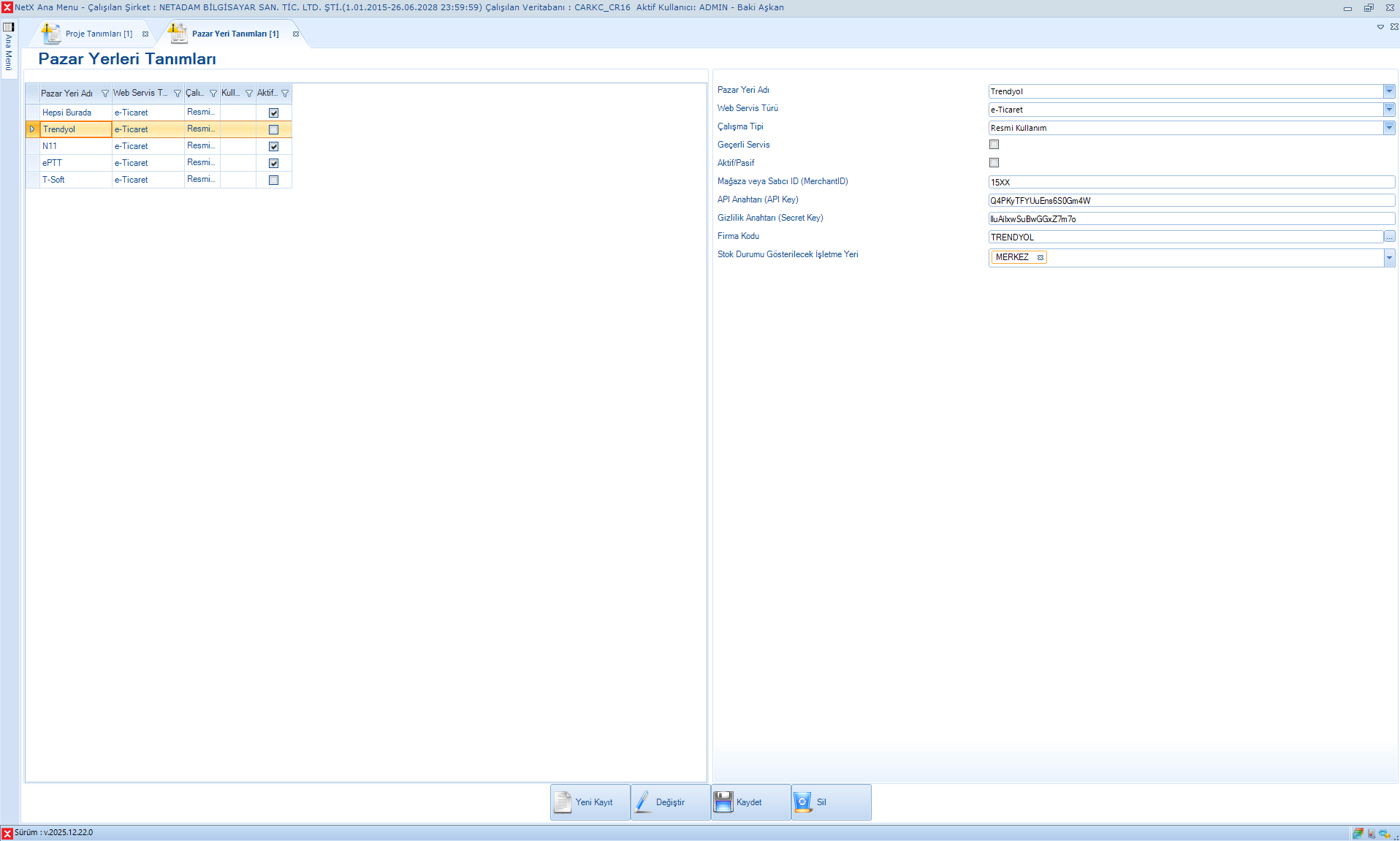Select the Pazar Yeri Tanımları tab
The image size is (1400, 841).
[235, 34]
